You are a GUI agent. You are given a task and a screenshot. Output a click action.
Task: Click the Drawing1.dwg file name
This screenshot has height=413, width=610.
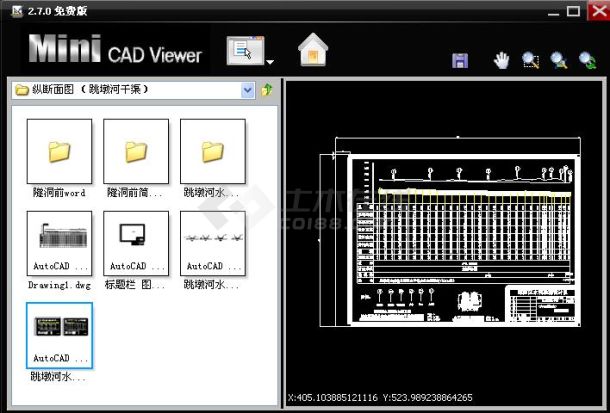pos(60,285)
